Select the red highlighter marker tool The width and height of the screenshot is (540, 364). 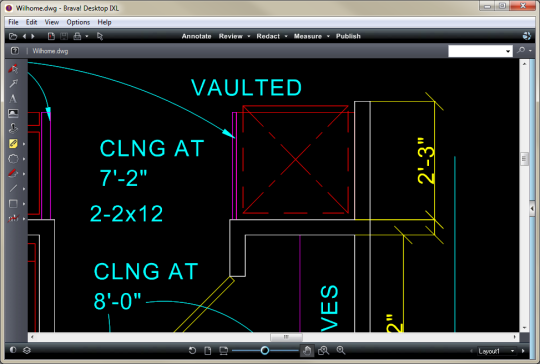click(13, 173)
